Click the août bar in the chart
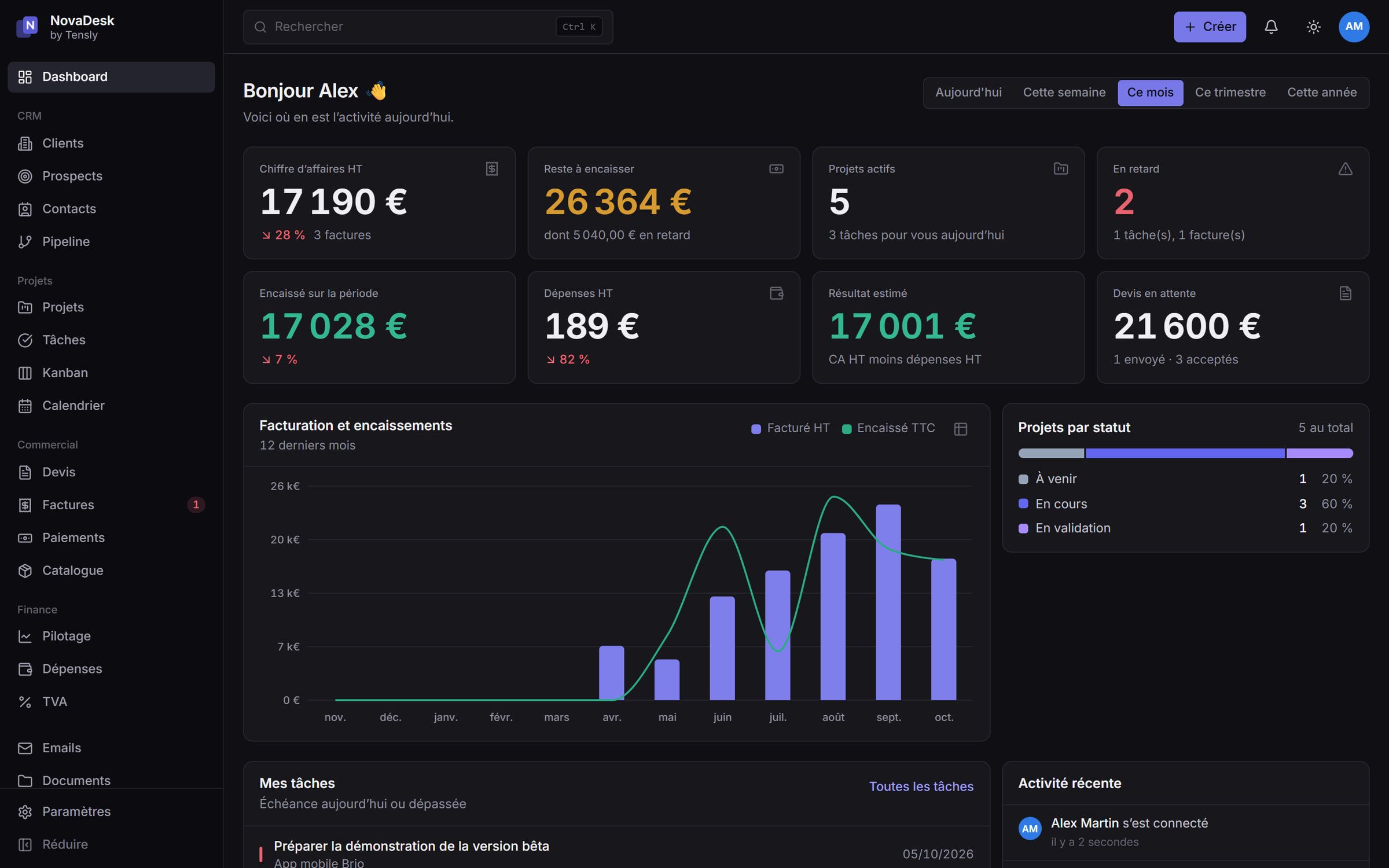Screen dimensions: 1389x868 pyautogui.click(x=833, y=616)
